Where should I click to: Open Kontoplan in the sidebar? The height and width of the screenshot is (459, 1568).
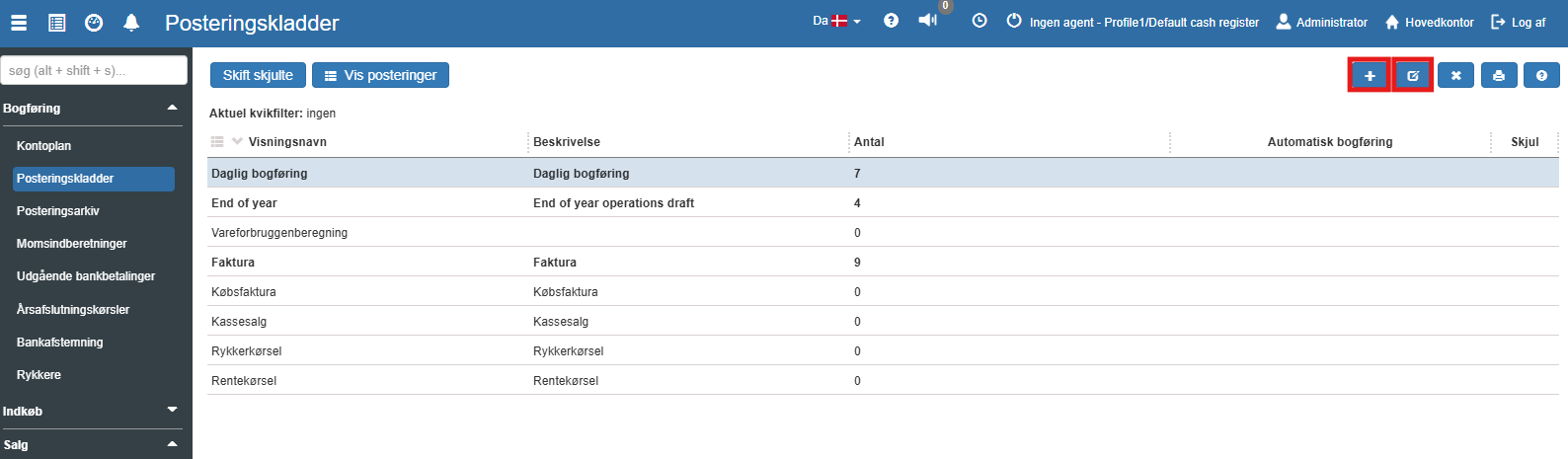(44, 146)
